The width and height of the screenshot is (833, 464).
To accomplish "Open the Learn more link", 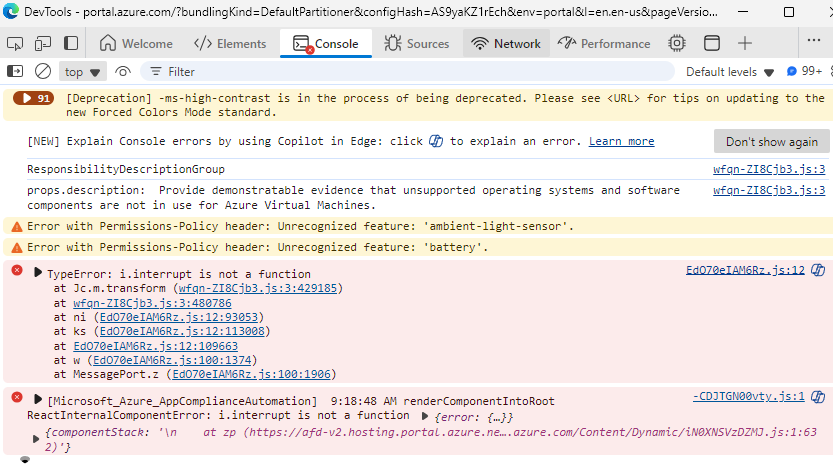I will [621, 141].
